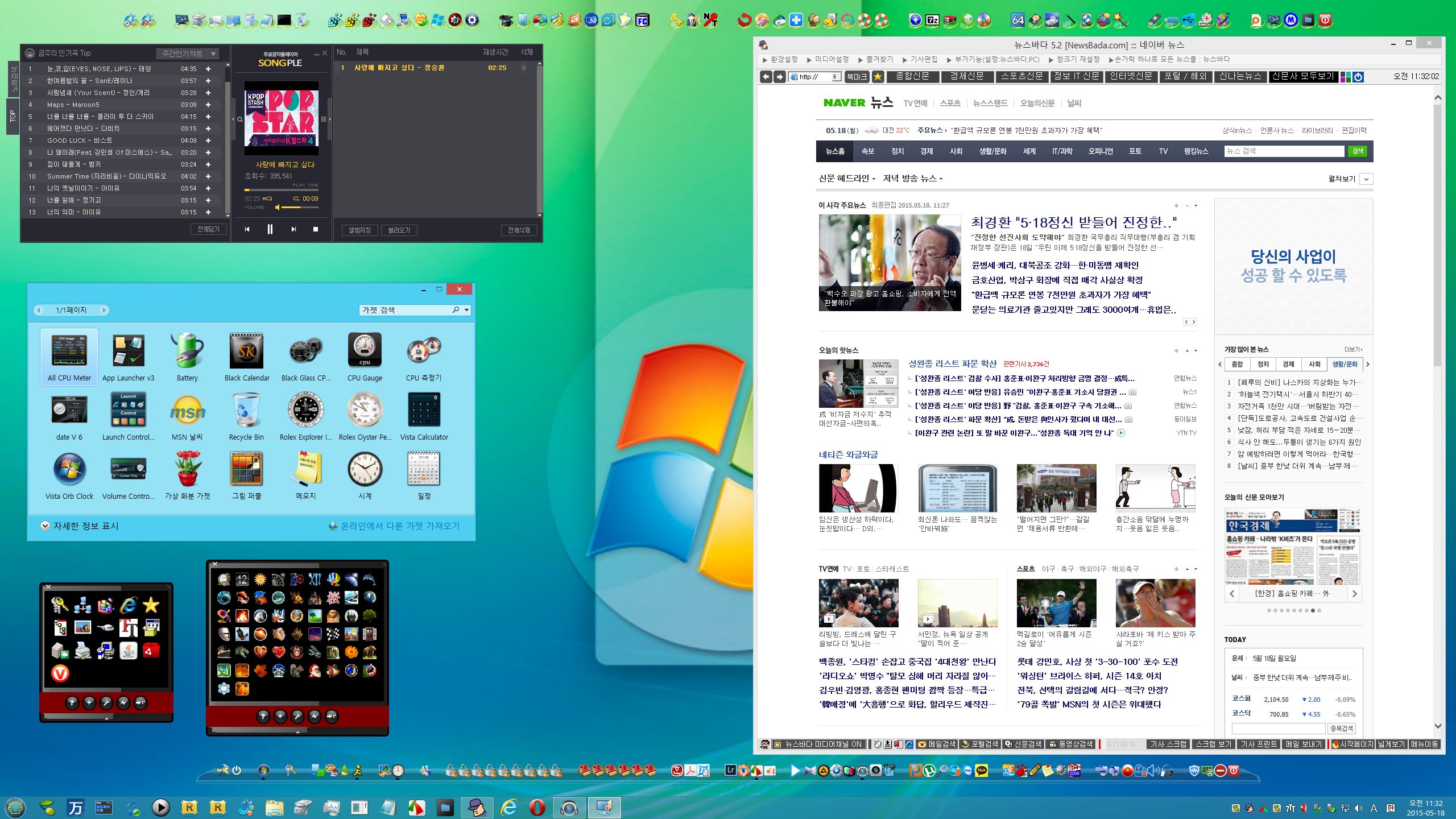Adjust the SongPle volume slider

299,208
